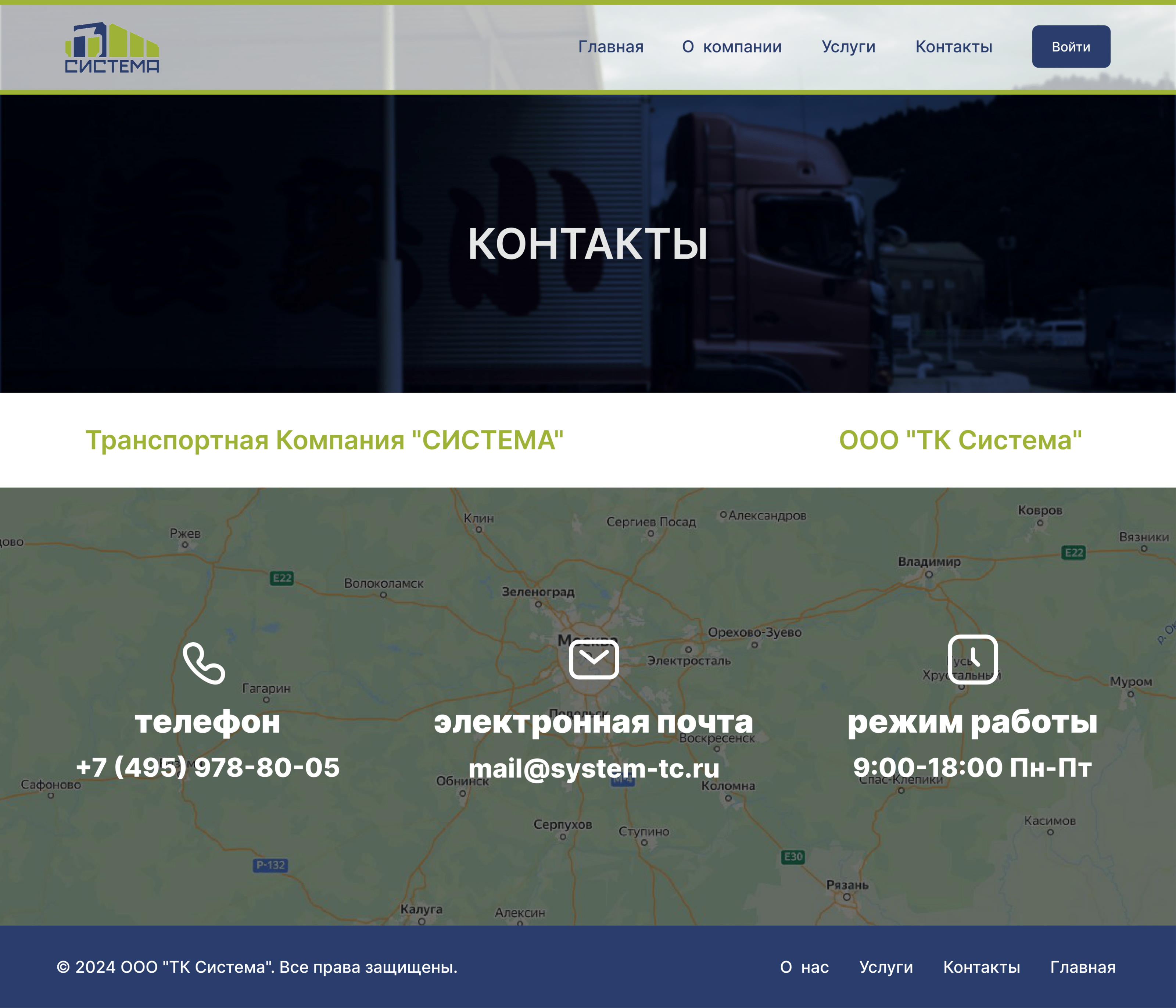Click the clock working-hours icon
Viewport: 1176px width, 1008px height.
point(973,659)
